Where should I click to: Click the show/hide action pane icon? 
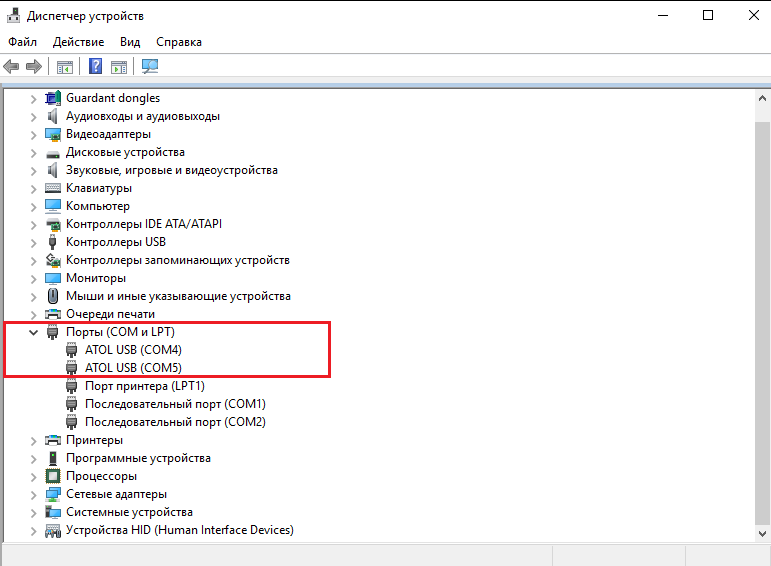(119, 67)
